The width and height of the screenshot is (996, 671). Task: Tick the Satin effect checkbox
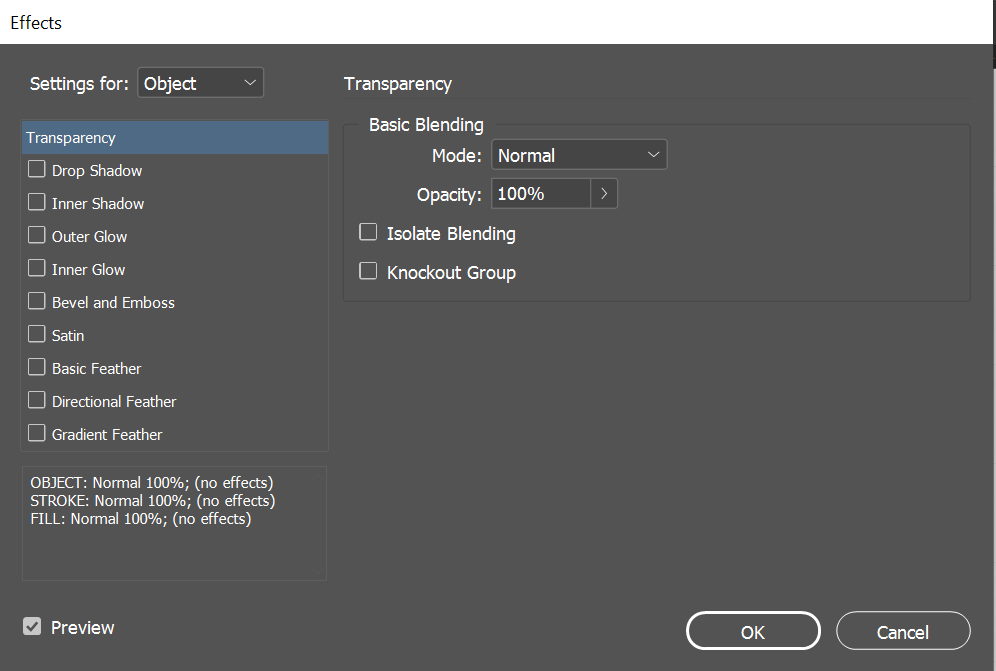pos(37,335)
